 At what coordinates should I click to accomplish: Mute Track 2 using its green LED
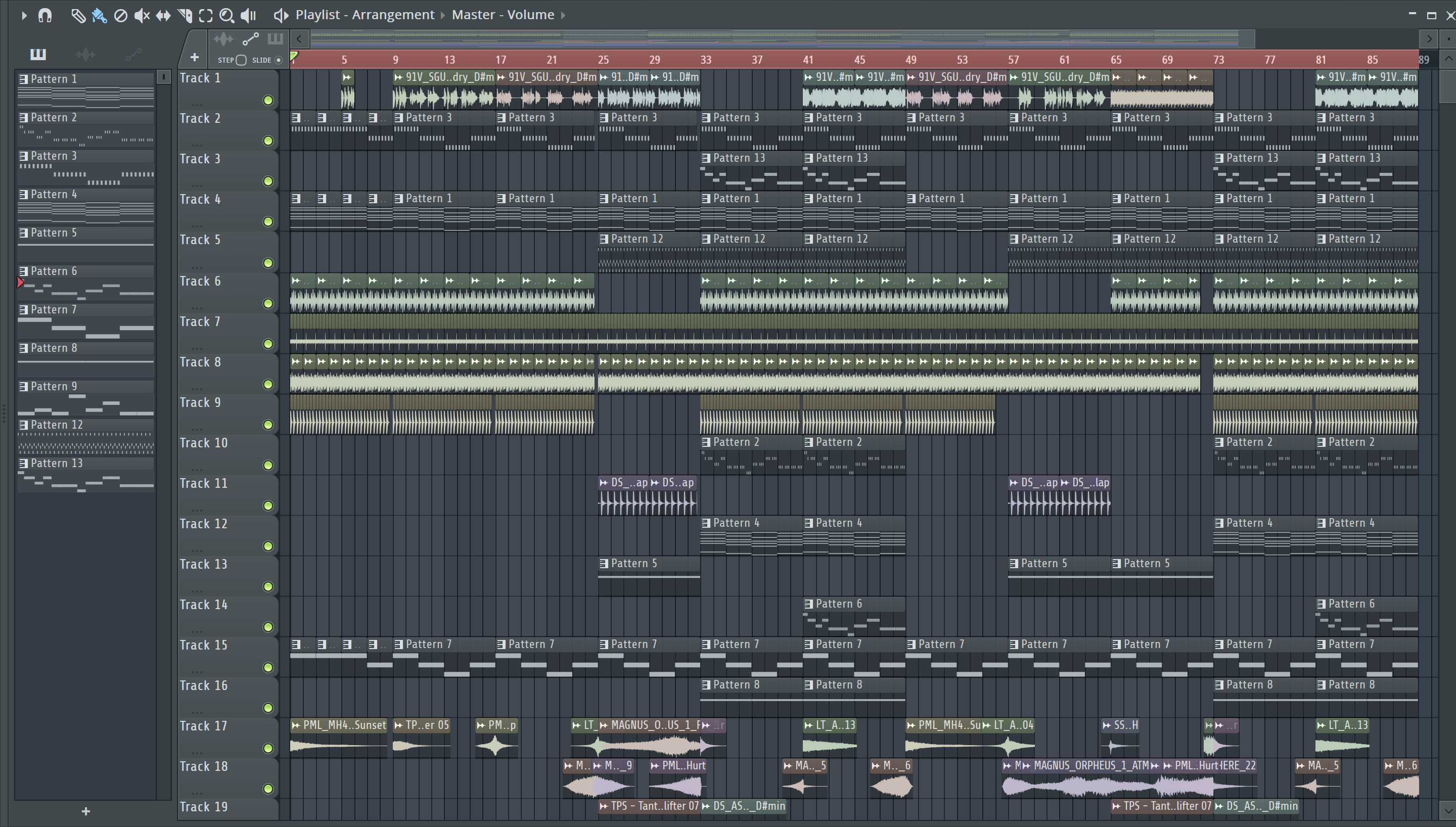pos(268,141)
